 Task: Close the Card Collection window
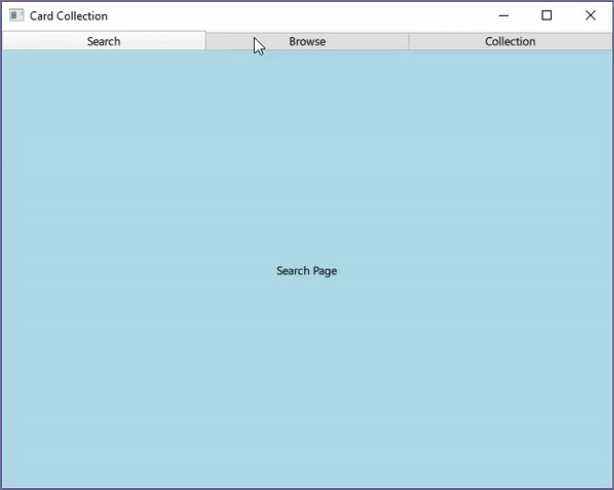(591, 16)
